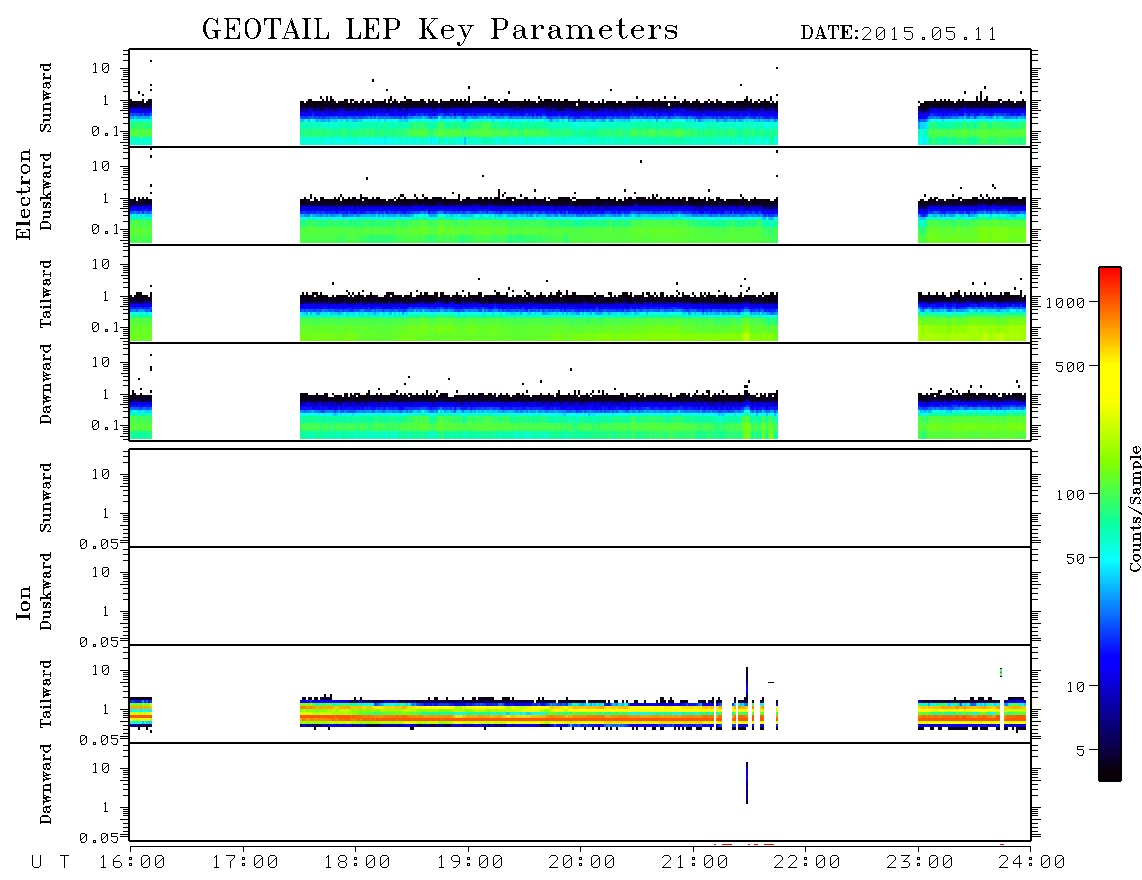Select the Ion Dawnward panel label
The width and height of the screenshot is (1142, 880).
point(46,784)
